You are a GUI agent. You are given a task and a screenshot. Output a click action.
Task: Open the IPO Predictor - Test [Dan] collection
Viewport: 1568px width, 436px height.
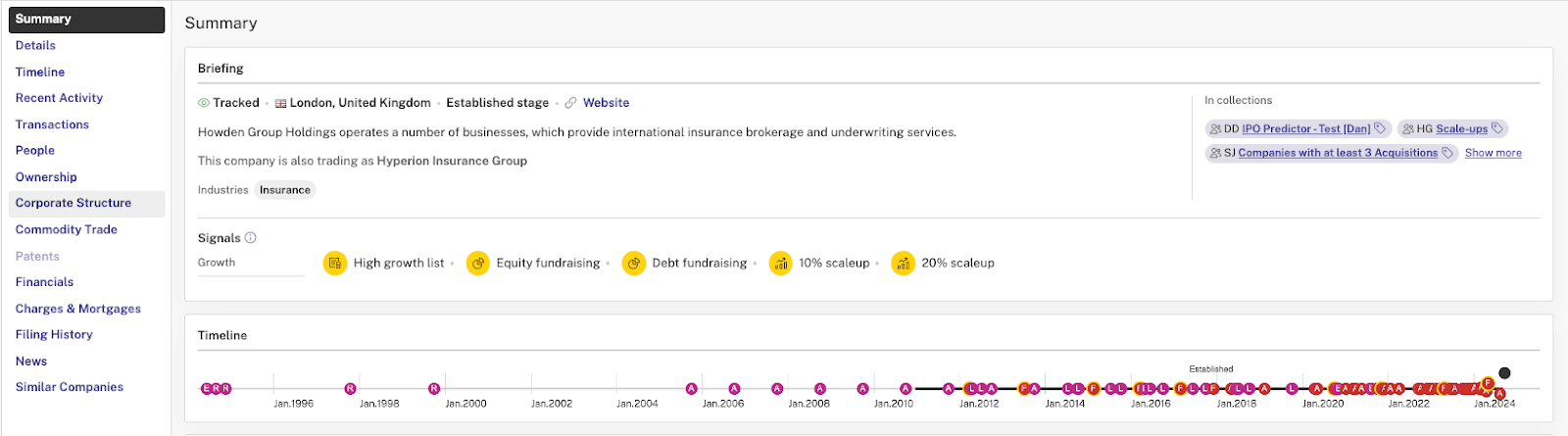tap(1306, 128)
